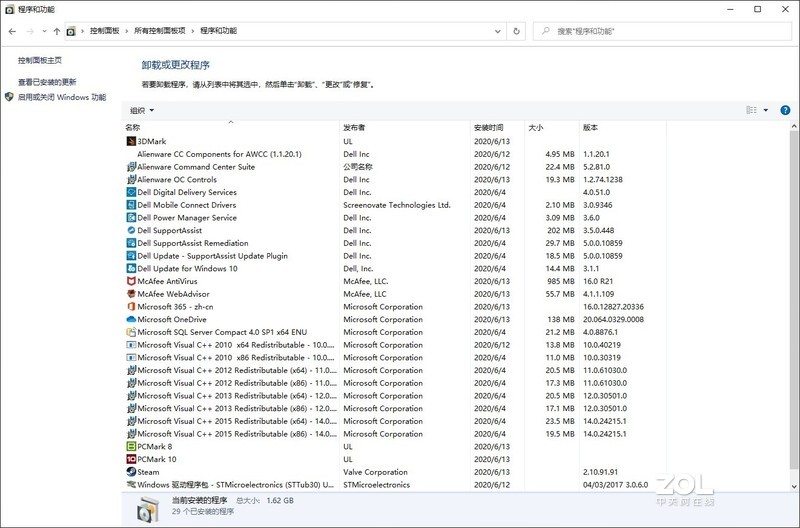The image size is (800, 528).
Task: Sort by the 名称 column header
Action: (x=231, y=128)
